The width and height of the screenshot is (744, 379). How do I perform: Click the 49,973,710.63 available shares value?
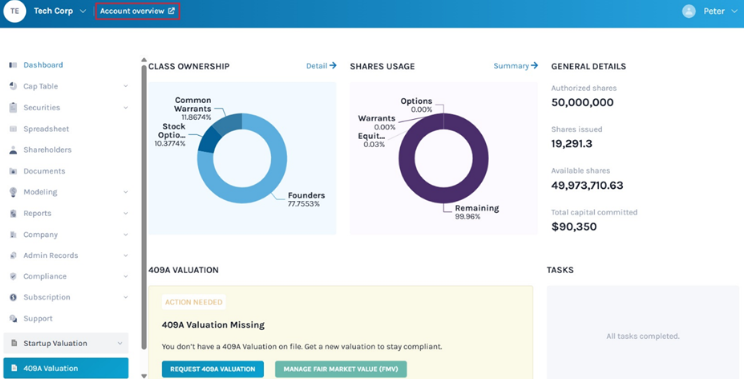[x=587, y=185]
